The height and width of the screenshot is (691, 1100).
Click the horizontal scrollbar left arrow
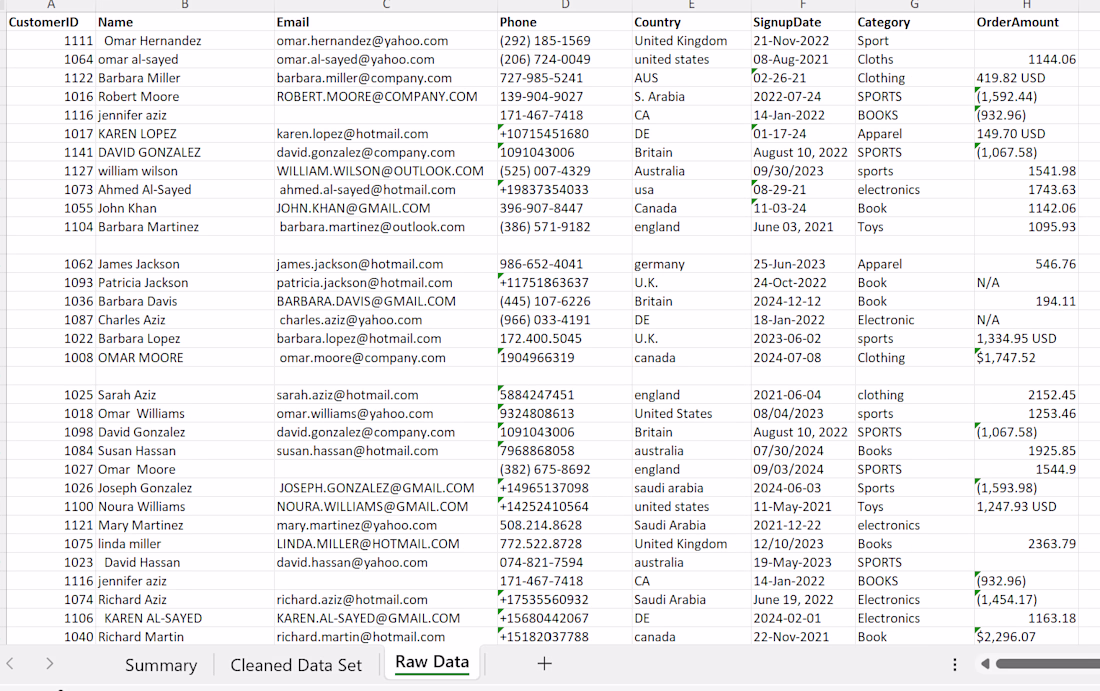[x=984, y=664]
